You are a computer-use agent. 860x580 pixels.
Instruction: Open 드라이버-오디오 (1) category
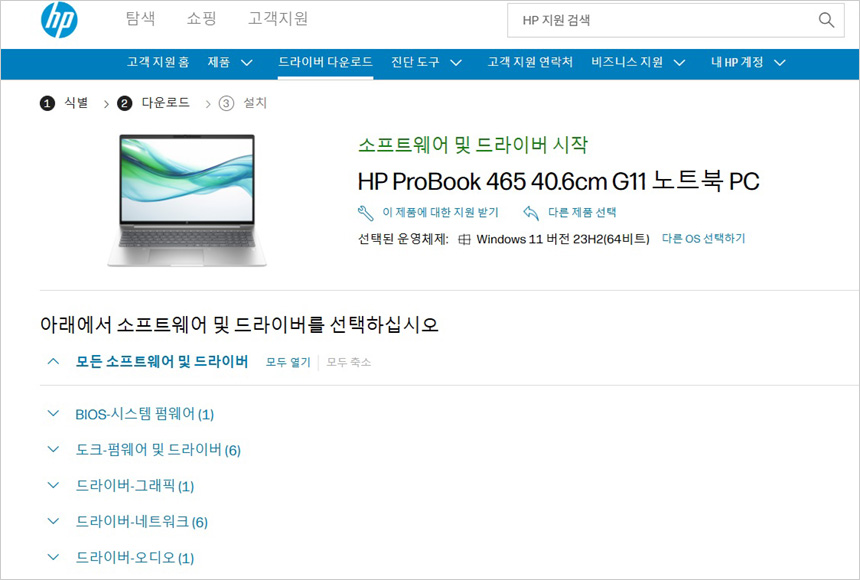pos(134,558)
